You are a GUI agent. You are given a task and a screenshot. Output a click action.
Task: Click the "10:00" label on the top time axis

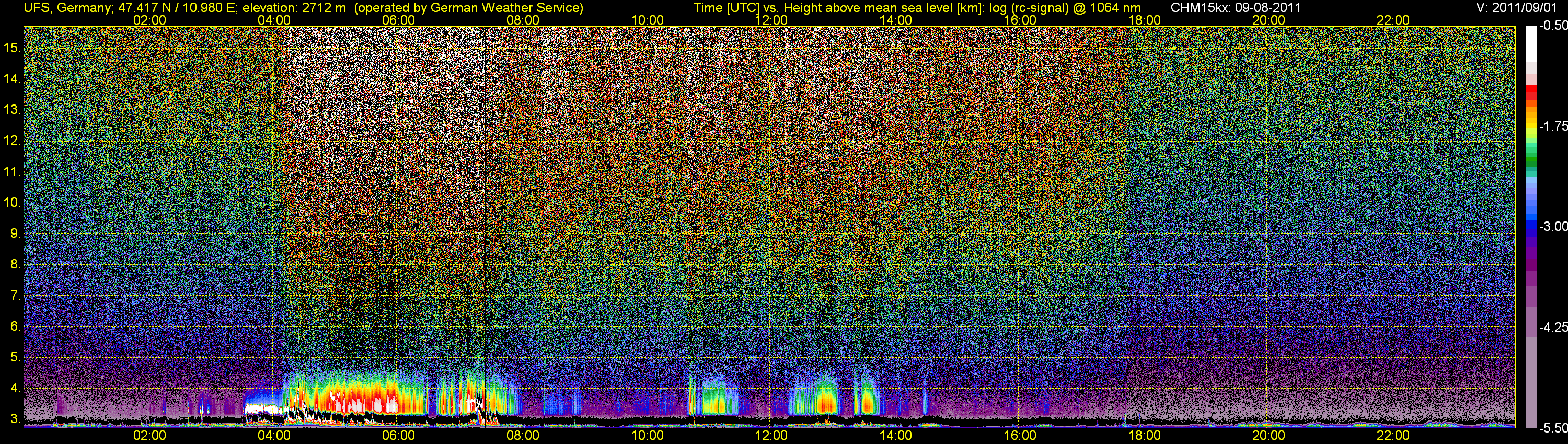(647, 20)
